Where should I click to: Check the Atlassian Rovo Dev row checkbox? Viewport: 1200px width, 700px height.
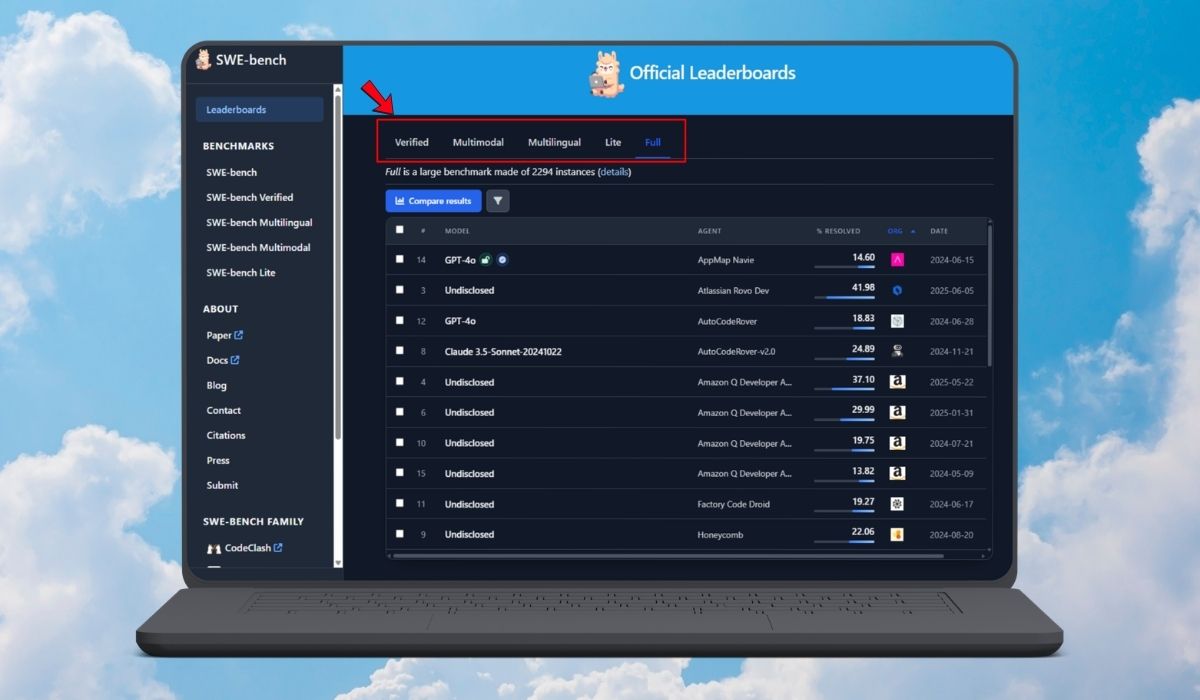(400, 290)
